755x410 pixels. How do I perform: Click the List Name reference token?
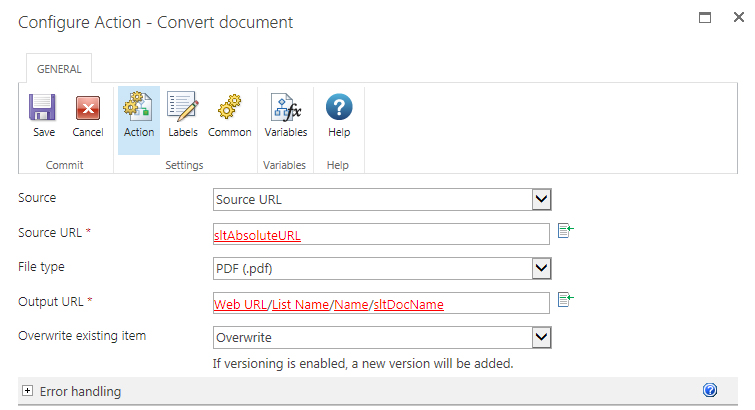(301, 304)
